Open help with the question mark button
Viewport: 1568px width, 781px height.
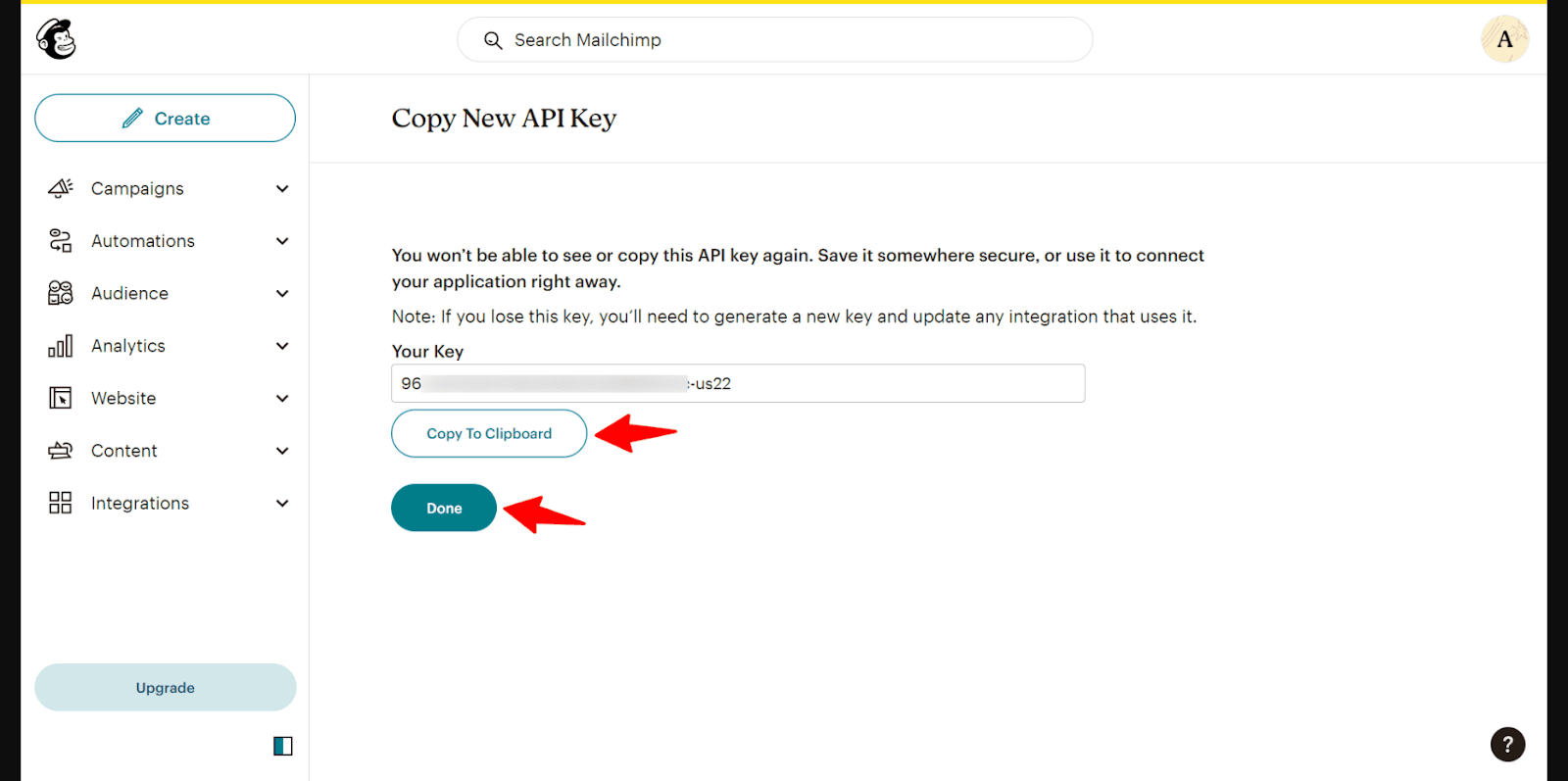[x=1507, y=745]
